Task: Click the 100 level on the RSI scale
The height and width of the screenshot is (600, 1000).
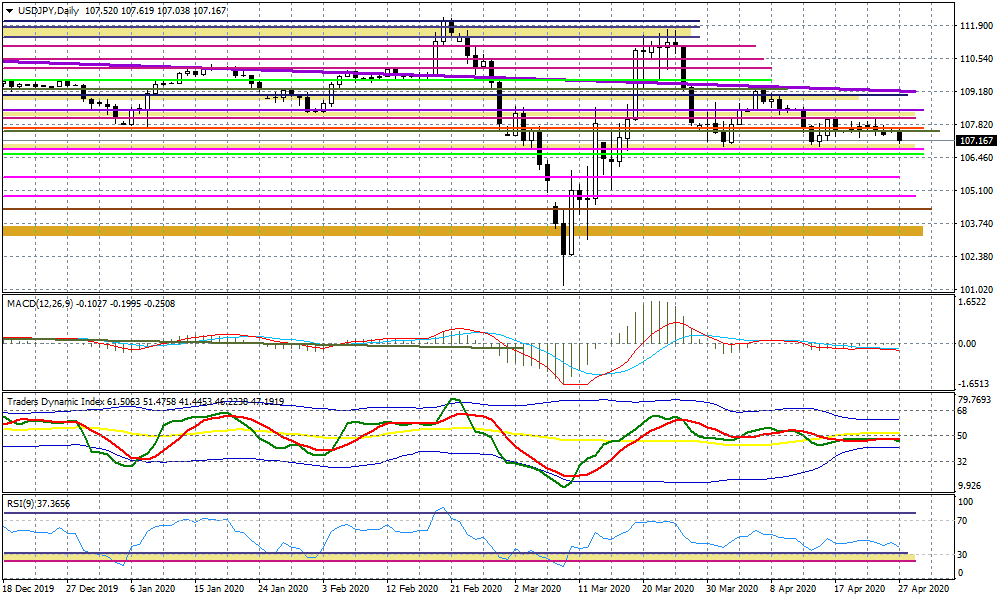Action: pos(966,502)
